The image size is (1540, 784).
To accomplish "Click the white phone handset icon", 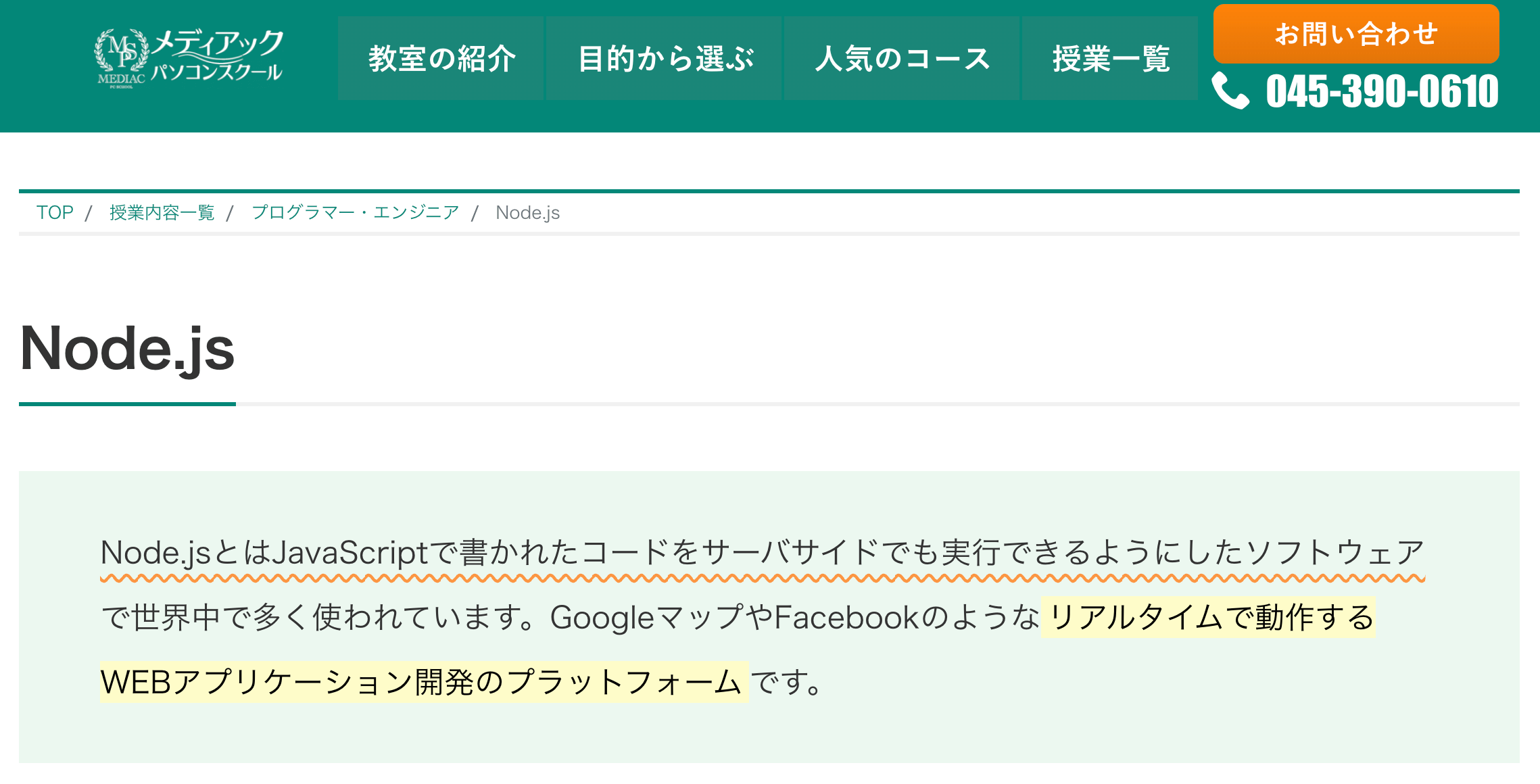I will point(1230,91).
